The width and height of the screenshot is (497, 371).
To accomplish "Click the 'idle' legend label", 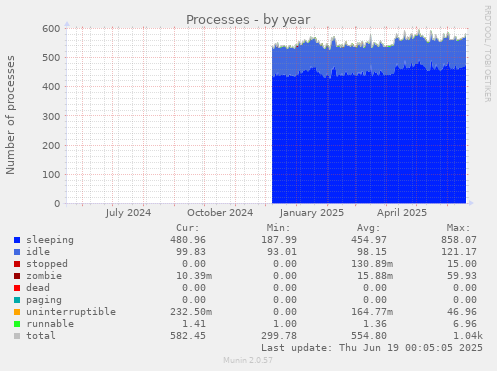I will pos(38,252).
